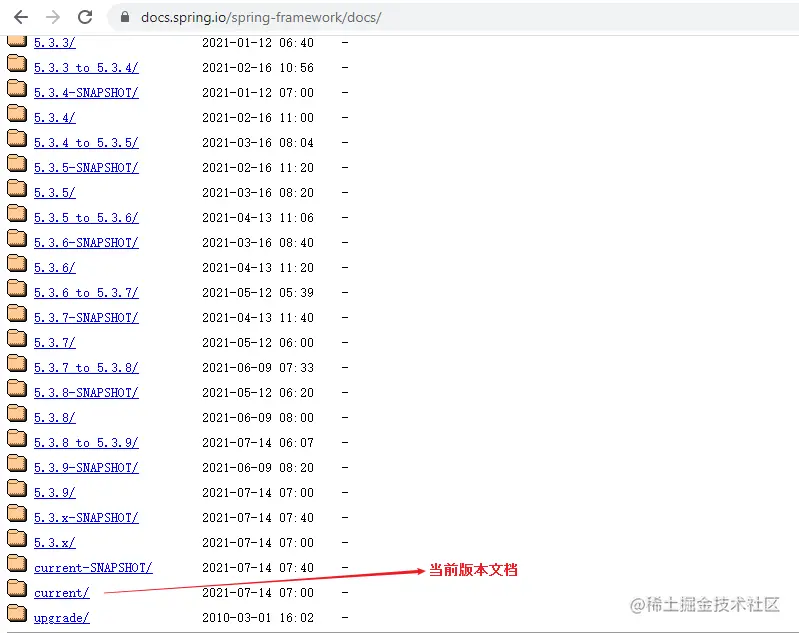This screenshot has height=633, width=799.
Task: Open the 5.3.3 to 5.3.4/ link
Action: [86, 68]
